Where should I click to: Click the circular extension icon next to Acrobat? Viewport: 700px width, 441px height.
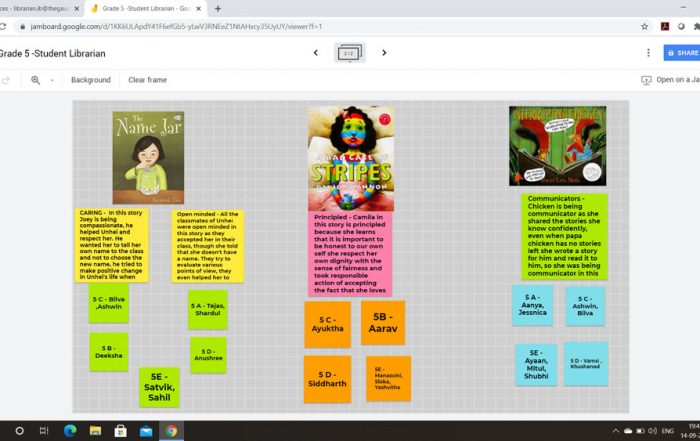tap(681, 26)
